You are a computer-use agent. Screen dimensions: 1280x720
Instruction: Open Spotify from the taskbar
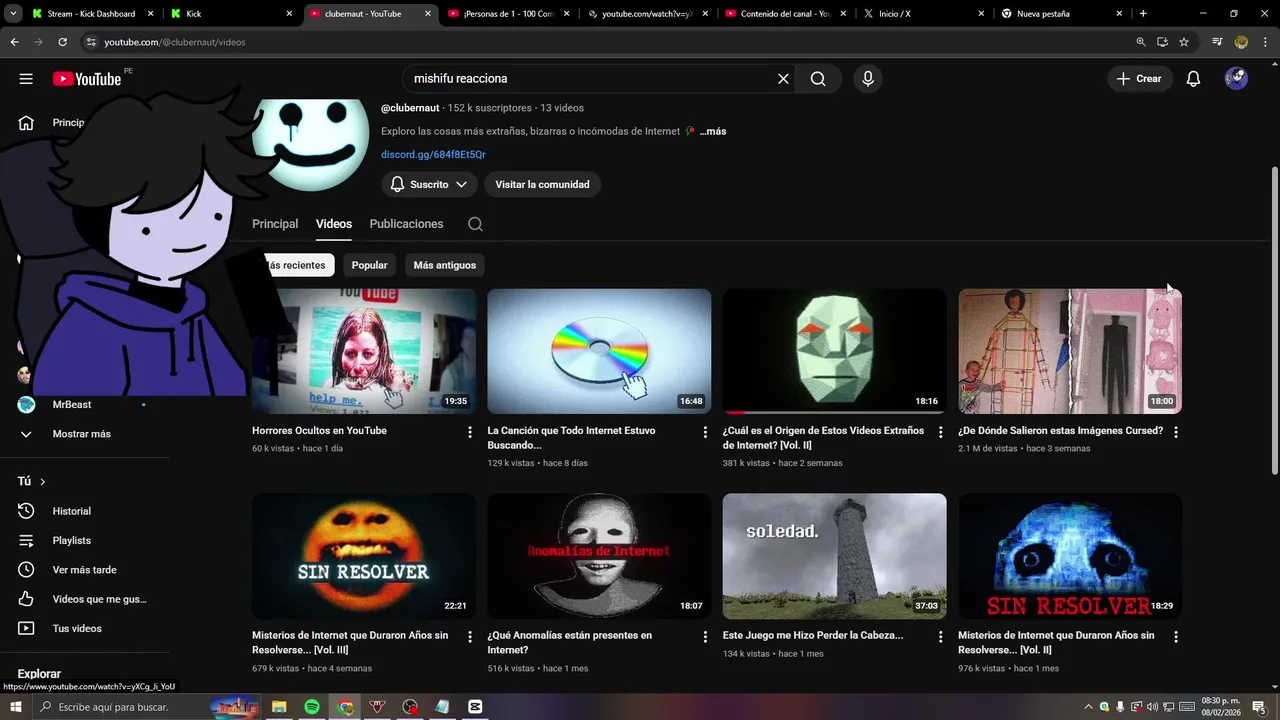click(312, 707)
